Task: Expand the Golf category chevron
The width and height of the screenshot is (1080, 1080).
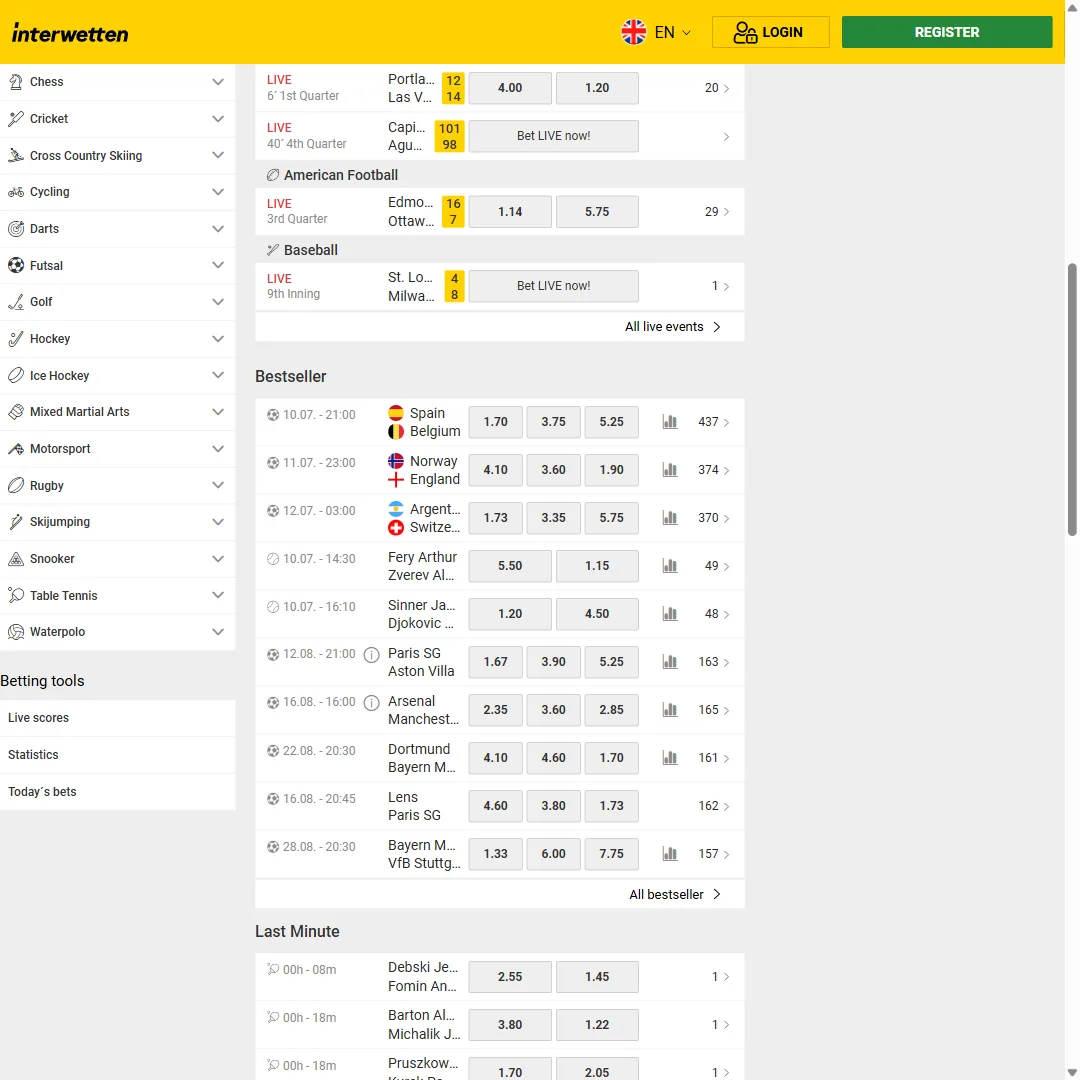Action: point(218,302)
